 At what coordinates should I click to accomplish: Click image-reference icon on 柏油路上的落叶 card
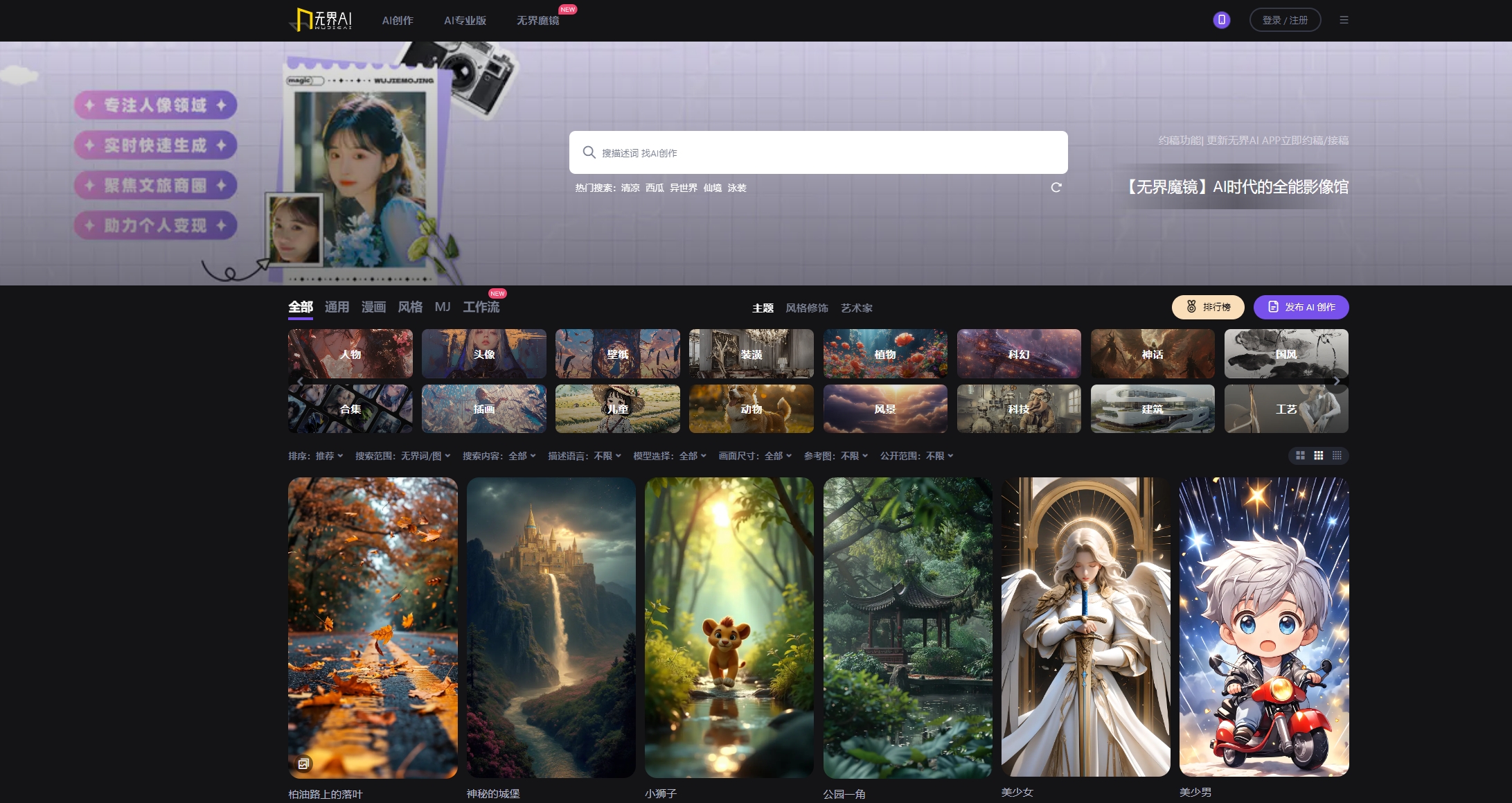click(303, 764)
